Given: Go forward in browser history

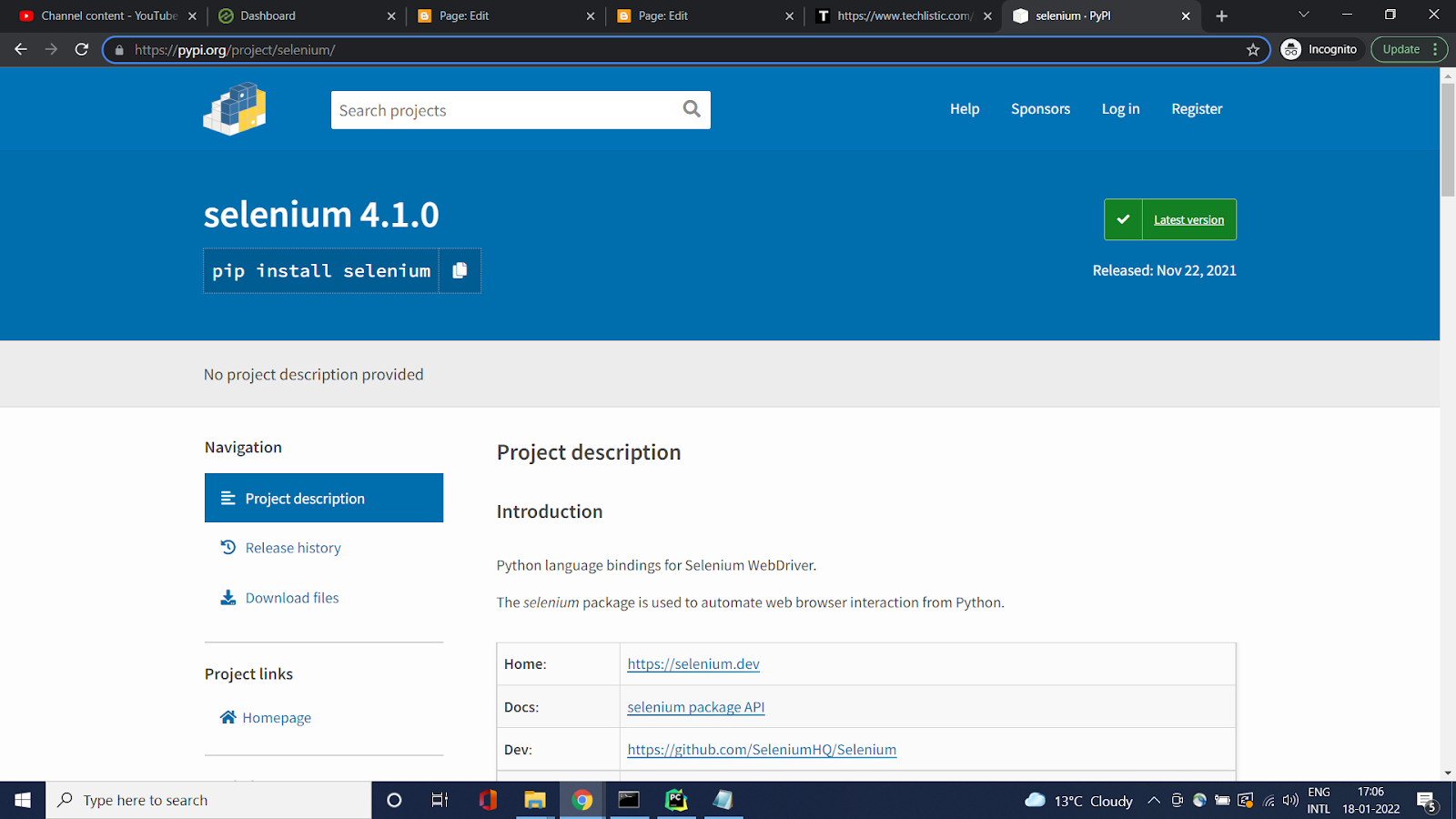Looking at the screenshot, I should [51, 49].
